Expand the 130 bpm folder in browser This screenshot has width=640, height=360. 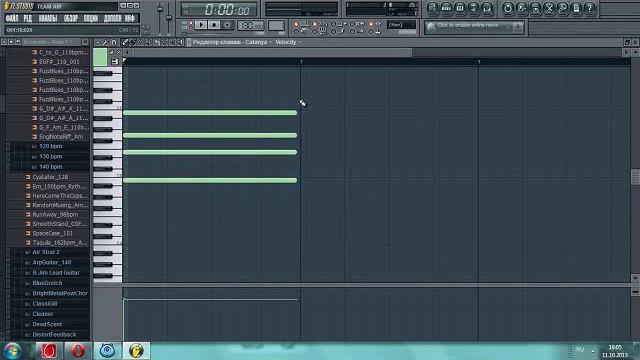tap(51, 156)
